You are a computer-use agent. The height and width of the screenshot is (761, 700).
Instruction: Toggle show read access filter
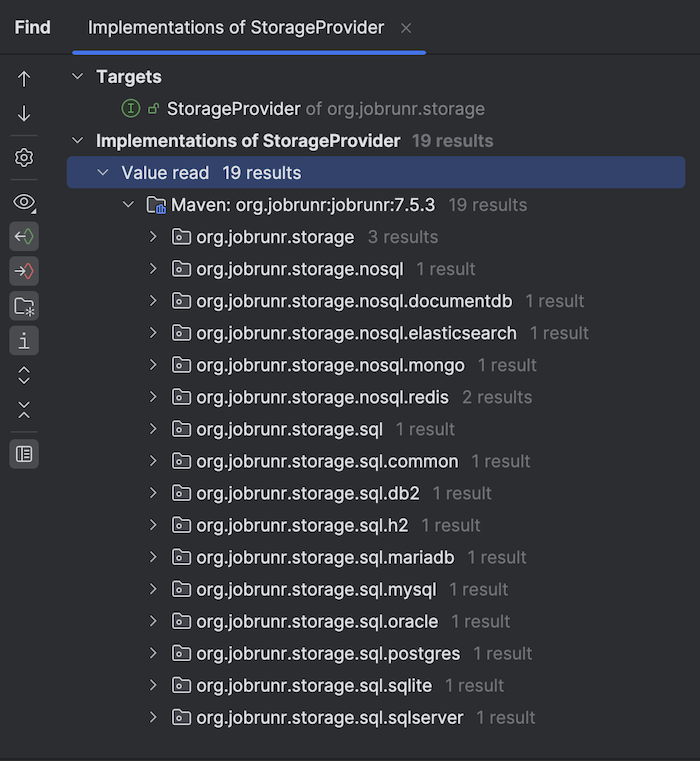[24, 237]
